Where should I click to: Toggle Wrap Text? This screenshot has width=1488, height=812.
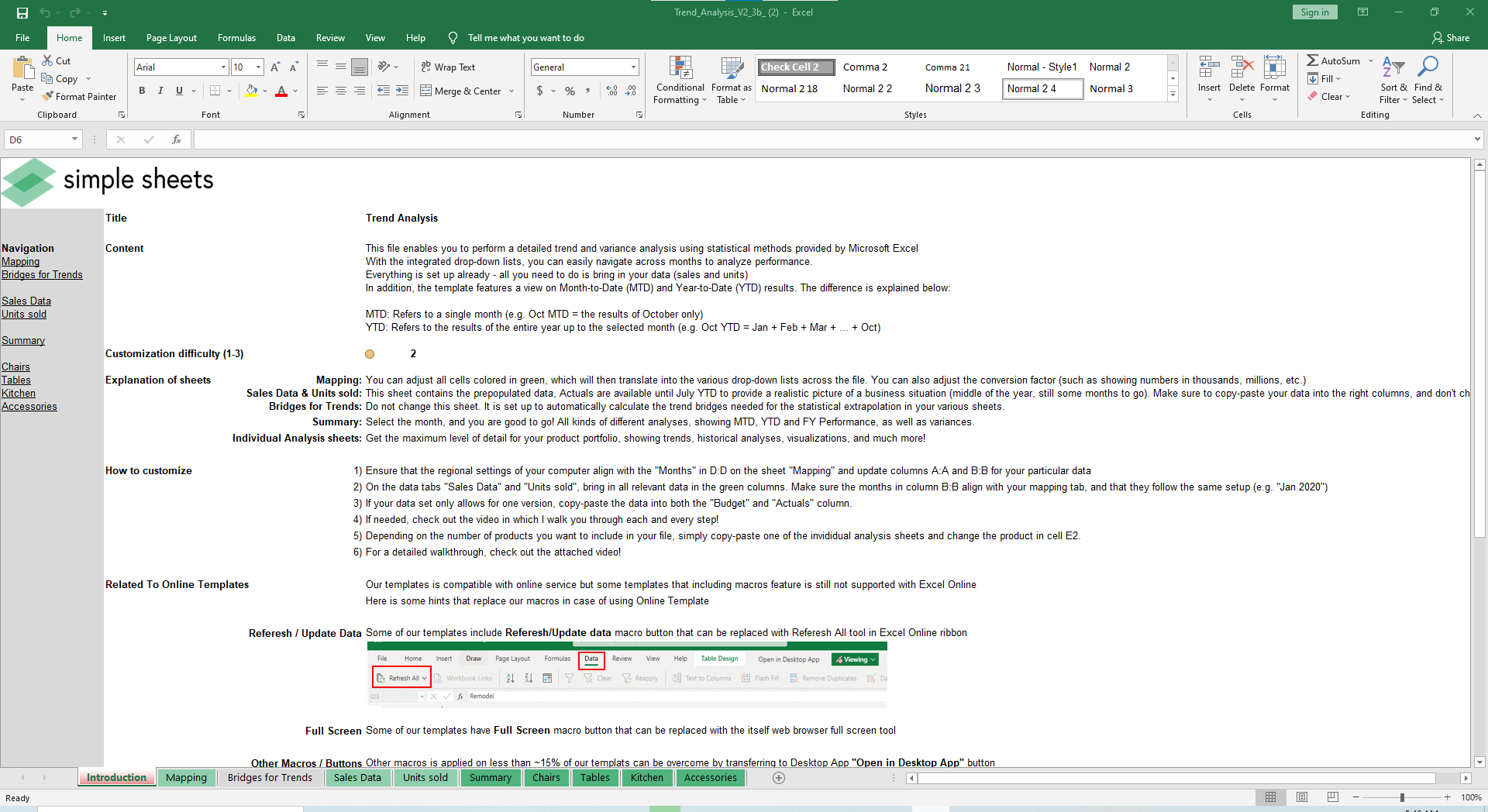coord(448,67)
